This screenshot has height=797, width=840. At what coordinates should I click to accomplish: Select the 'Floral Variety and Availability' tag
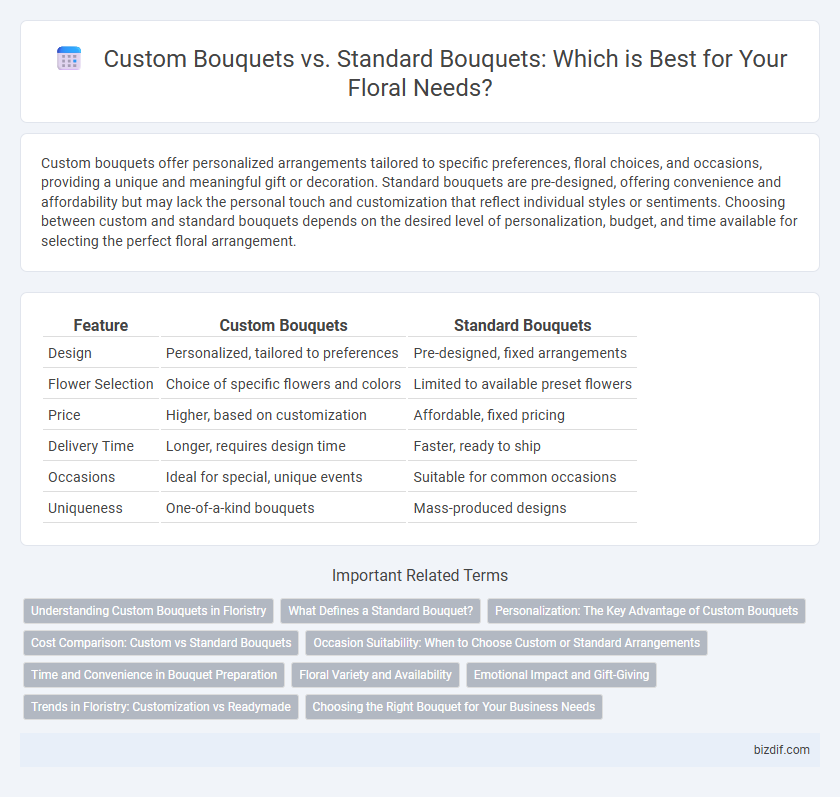(x=376, y=675)
